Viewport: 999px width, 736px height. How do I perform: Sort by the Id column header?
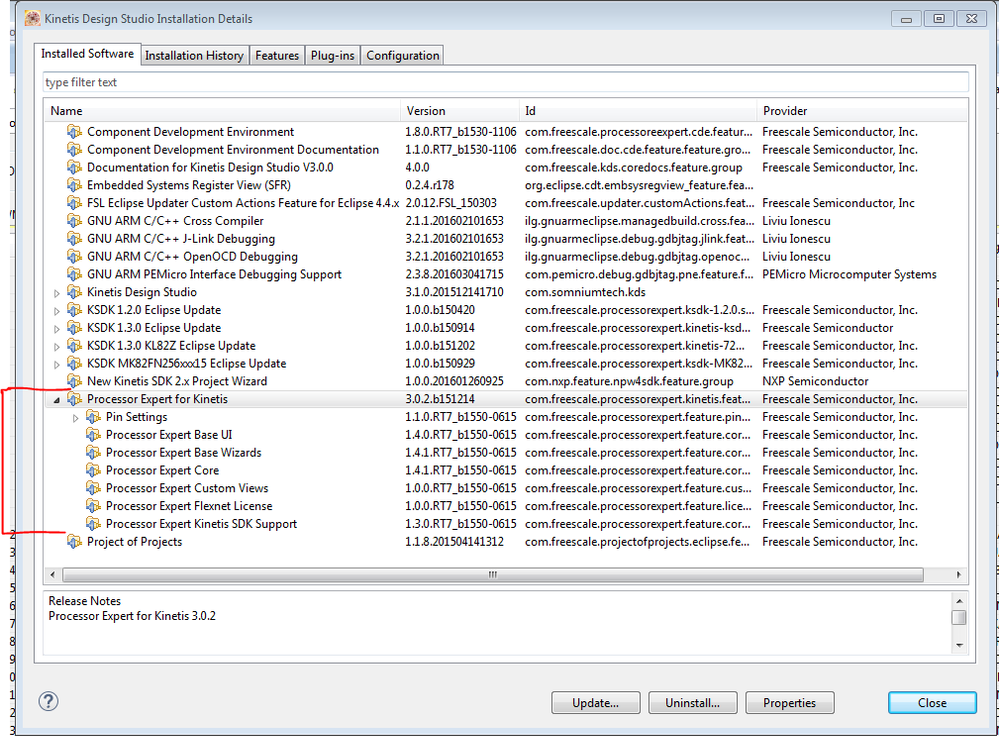coord(638,111)
